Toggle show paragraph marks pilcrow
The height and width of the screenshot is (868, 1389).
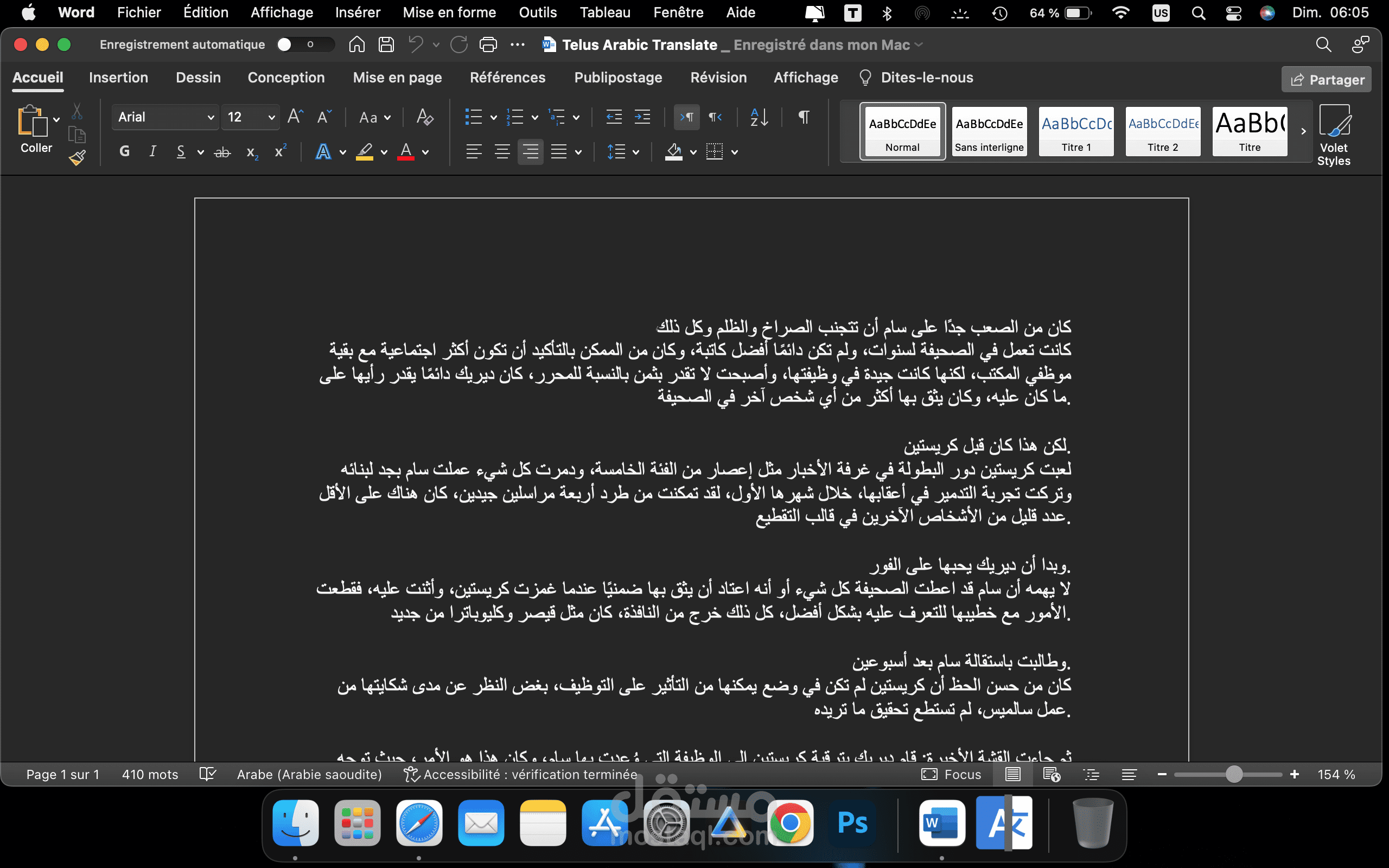coord(804,117)
